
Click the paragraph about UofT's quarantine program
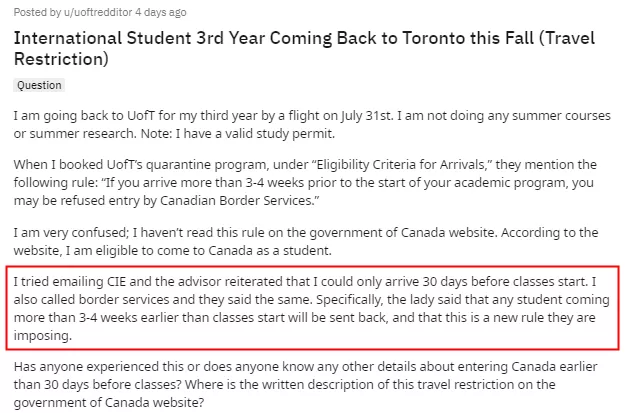(305, 183)
